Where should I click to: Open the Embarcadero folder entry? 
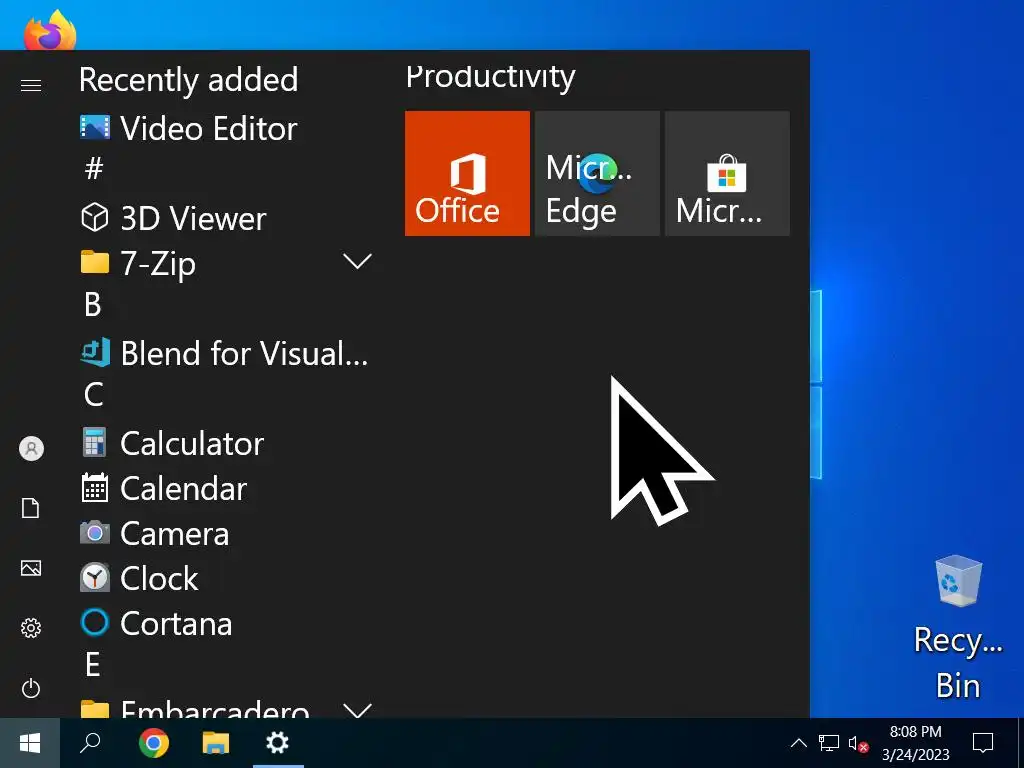point(227,709)
